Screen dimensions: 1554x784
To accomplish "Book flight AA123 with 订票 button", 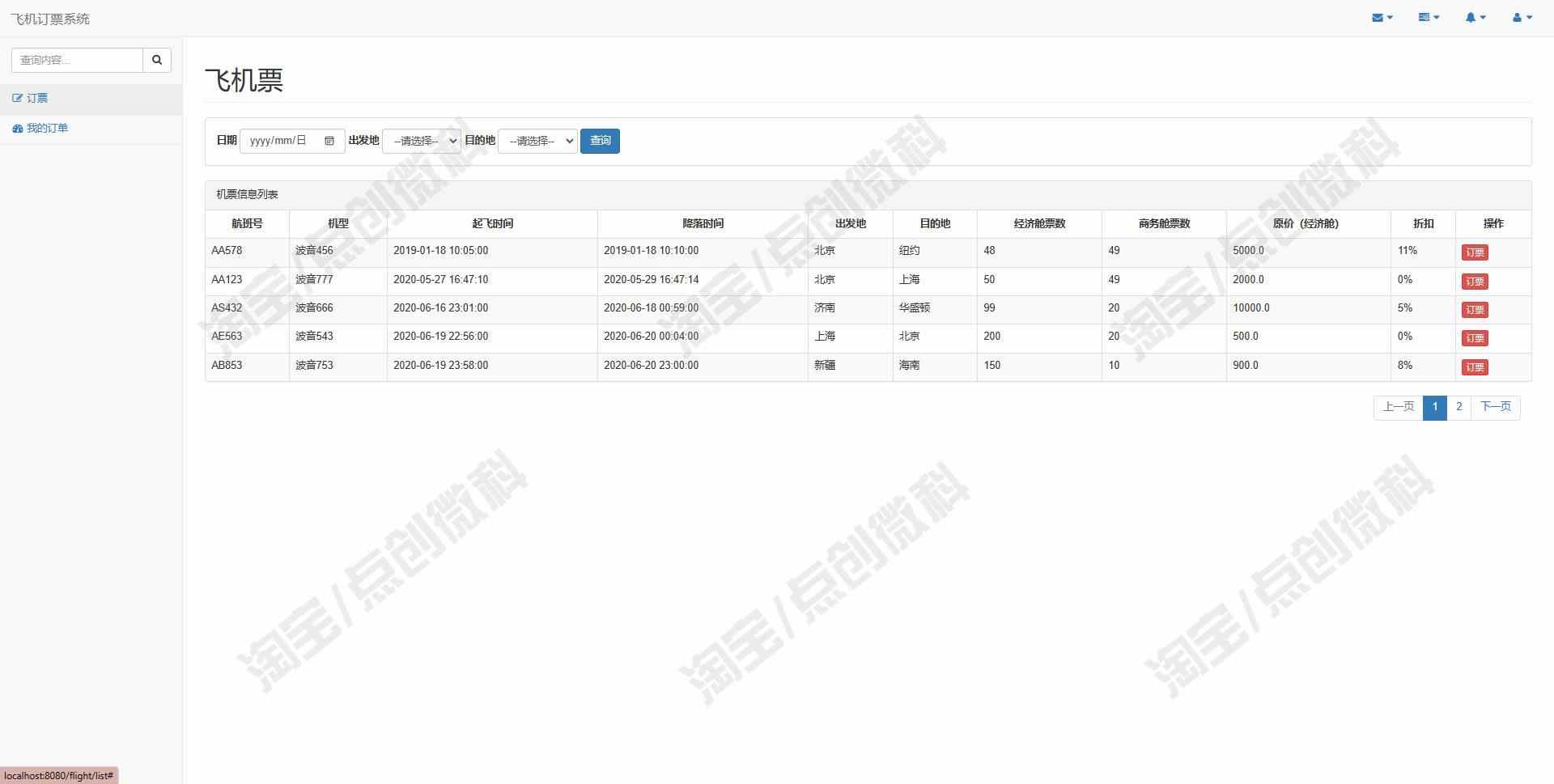I will pos(1475,282).
